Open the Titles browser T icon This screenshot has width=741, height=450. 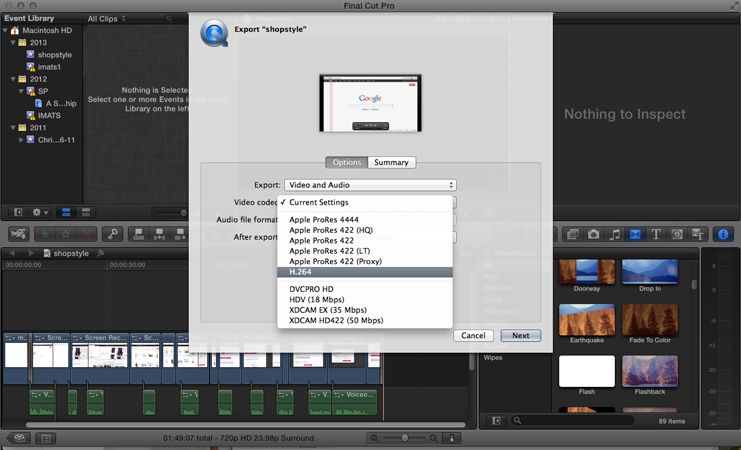tap(656, 234)
